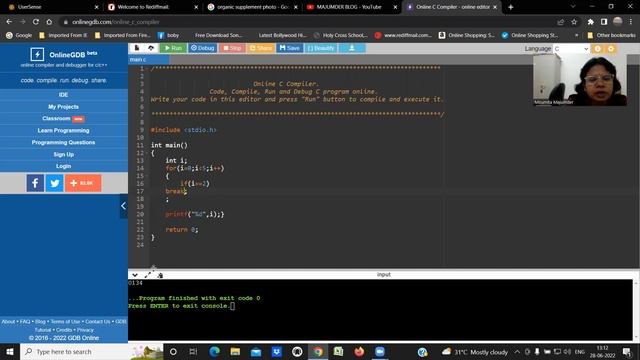640x360 pixels.
Task: Open the Zoom app in the taskbar
Action: [x=380, y=351]
